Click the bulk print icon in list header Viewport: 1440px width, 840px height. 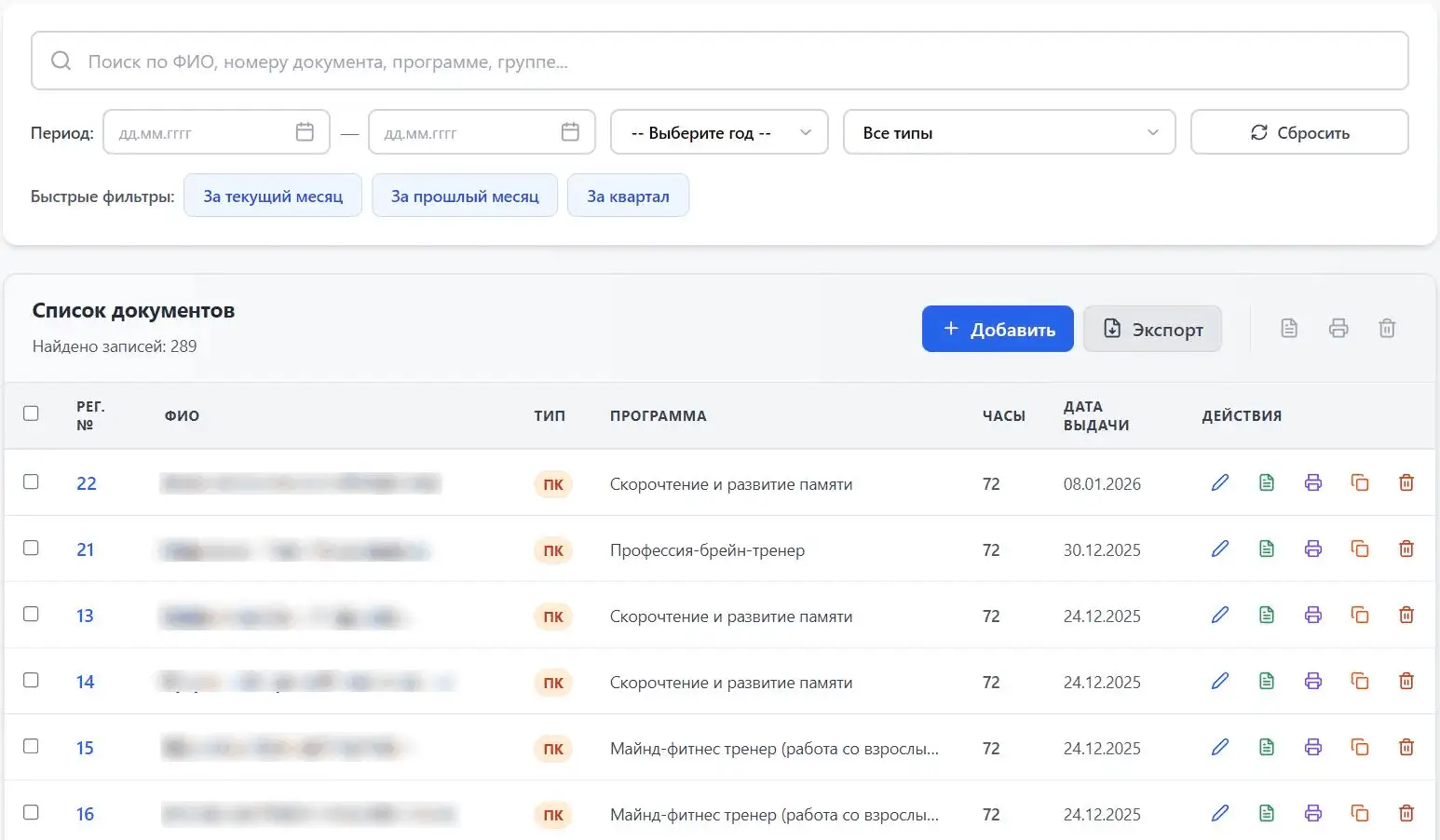[1338, 328]
